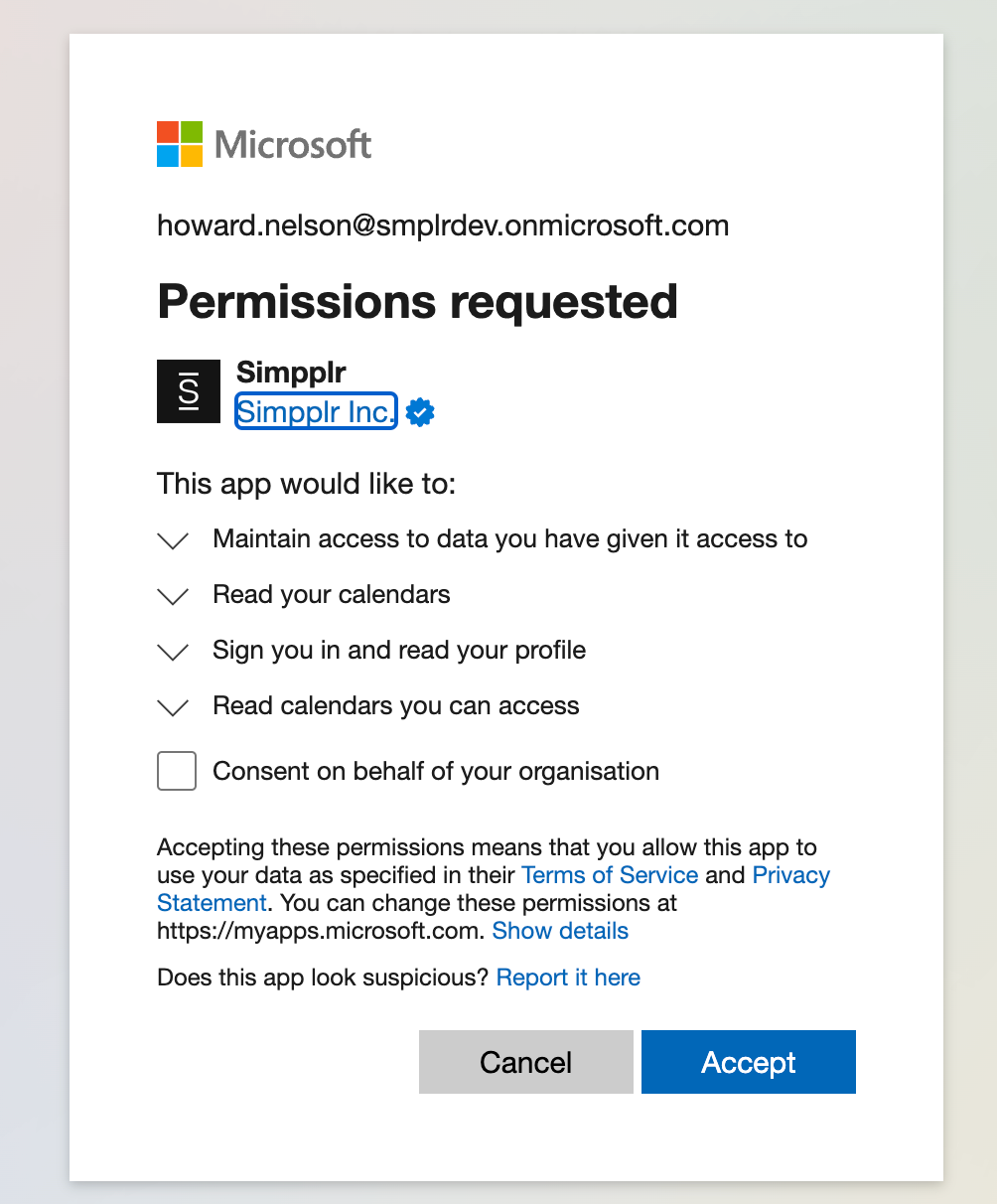Expand 'Sign you in and read your profile'
The width and height of the screenshot is (997, 1204).
(172, 653)
